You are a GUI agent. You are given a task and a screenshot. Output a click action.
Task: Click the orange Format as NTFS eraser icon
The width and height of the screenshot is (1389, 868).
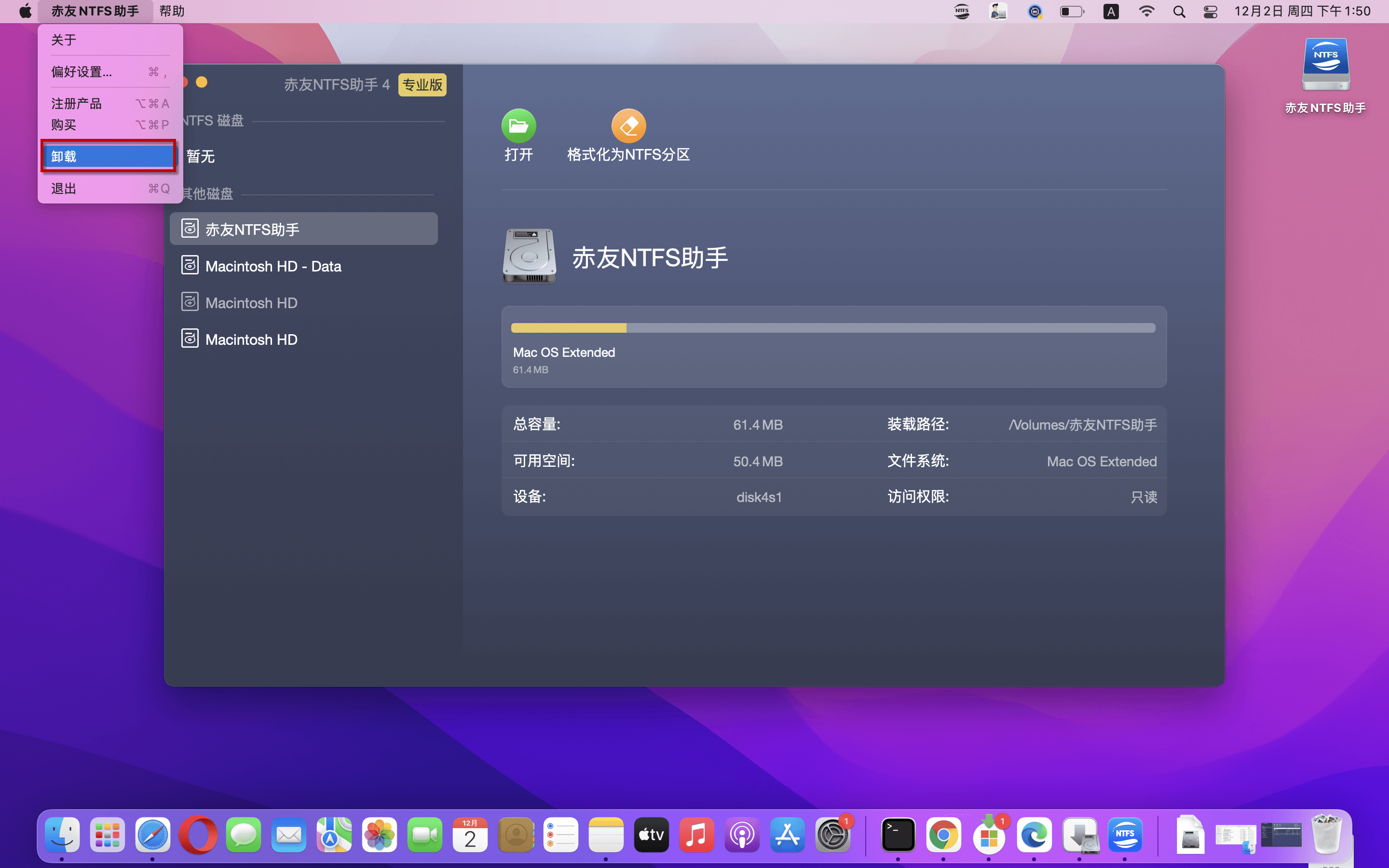[628, 126]
